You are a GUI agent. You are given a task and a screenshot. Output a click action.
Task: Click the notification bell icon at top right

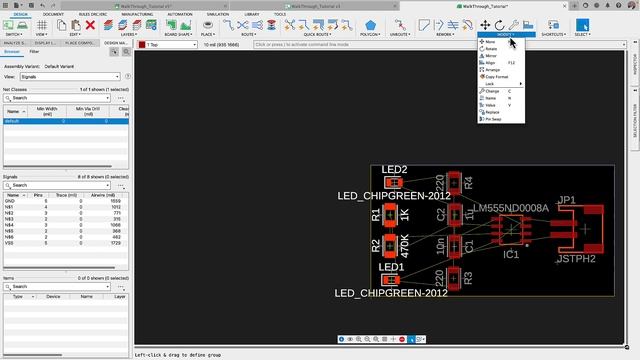click(x=607, y=6)
